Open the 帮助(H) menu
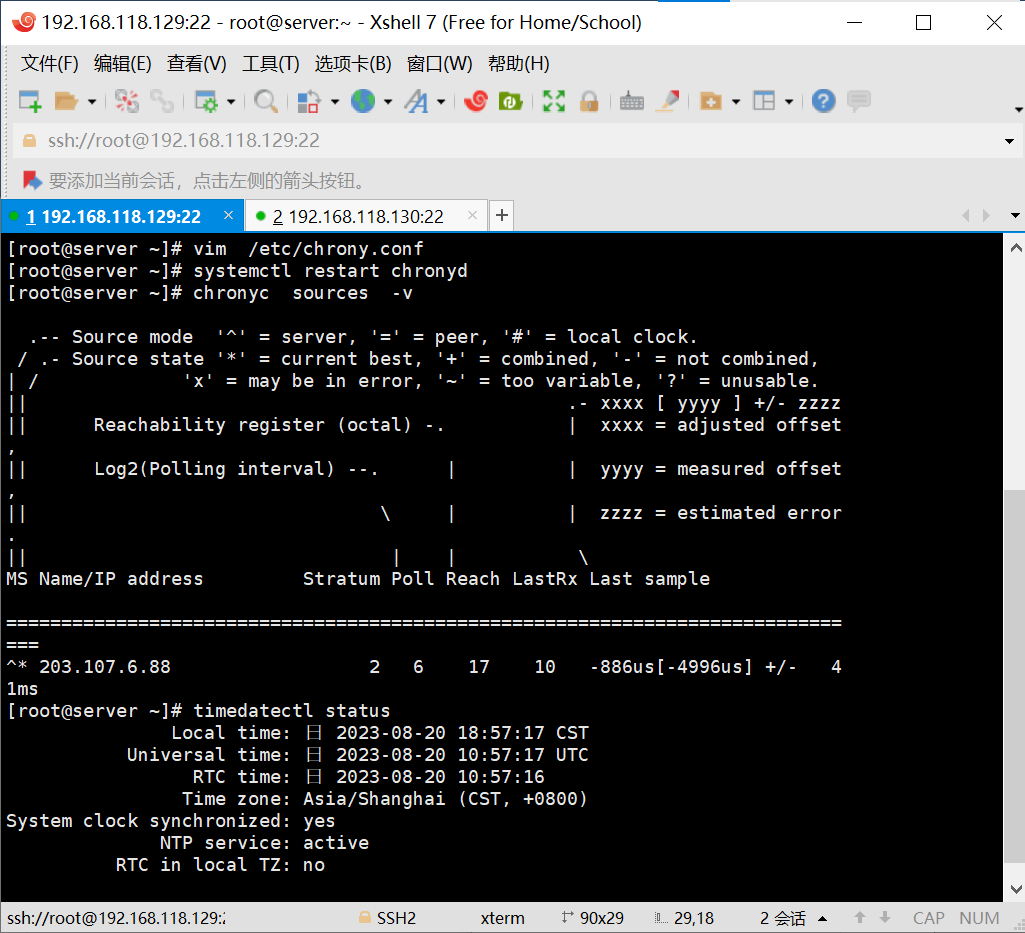 [518, 64]
